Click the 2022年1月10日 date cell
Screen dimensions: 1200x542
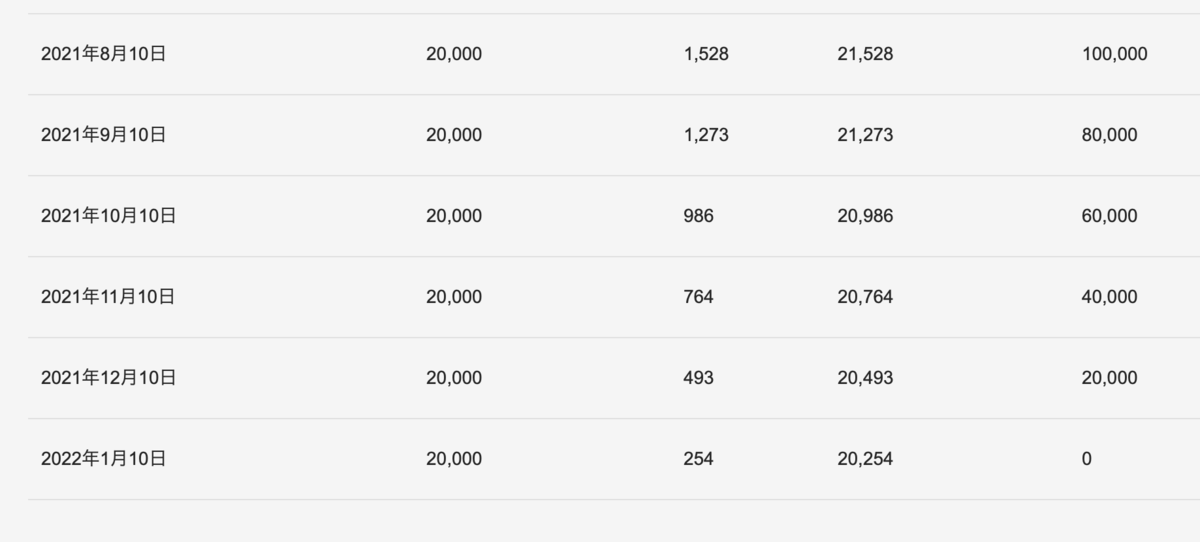click(103, 459)
